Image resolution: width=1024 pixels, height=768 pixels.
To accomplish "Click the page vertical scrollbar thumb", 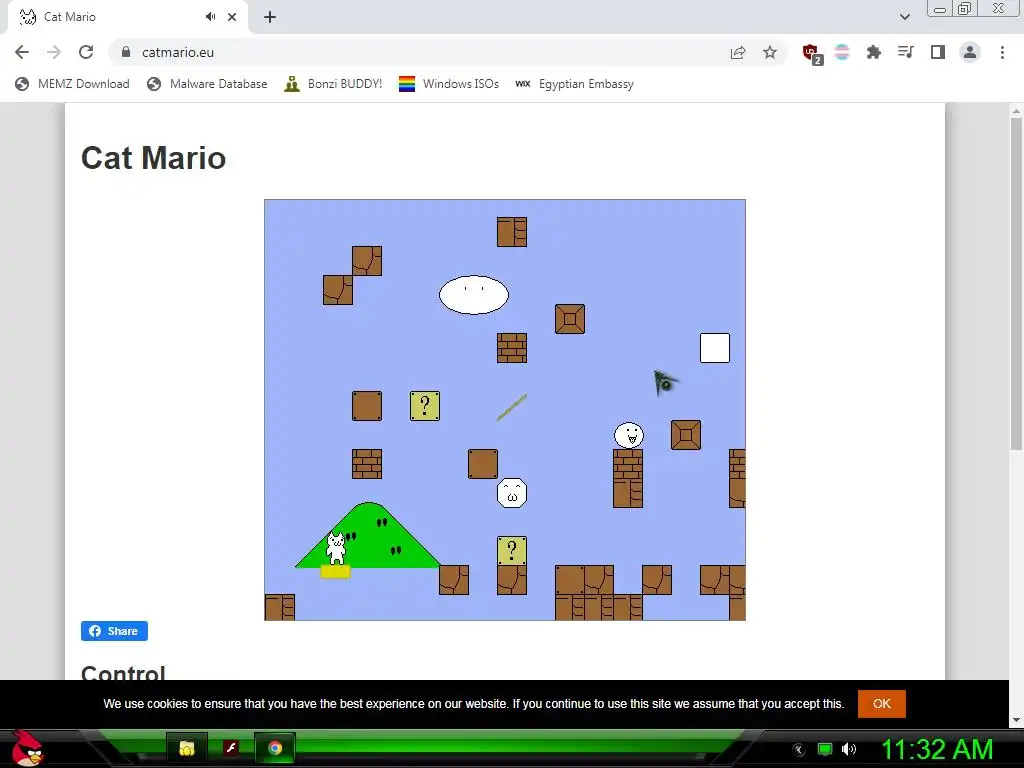I will click(1016, 284).
